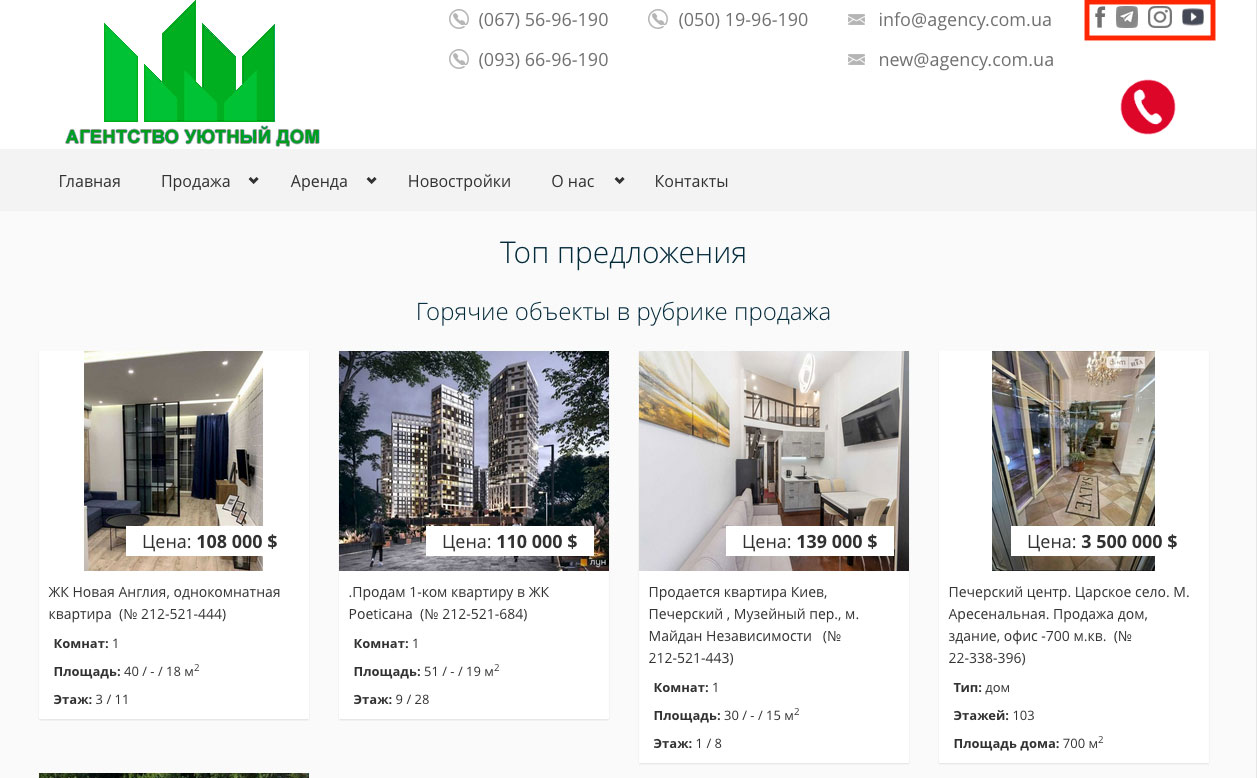
Task: Open the Telegram social icon
Action: coord(1127,17)
